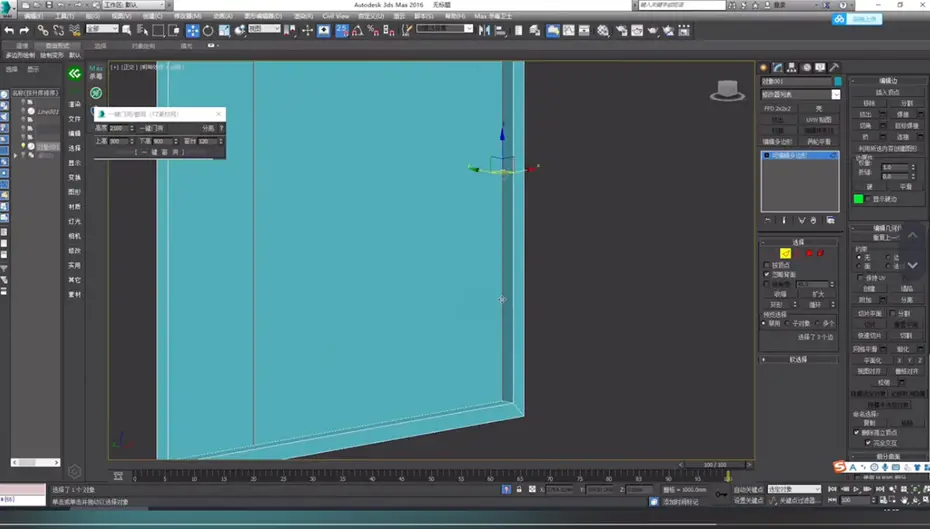Click the object name input field
The image size is (930, 529).
(x=796, y=81)
